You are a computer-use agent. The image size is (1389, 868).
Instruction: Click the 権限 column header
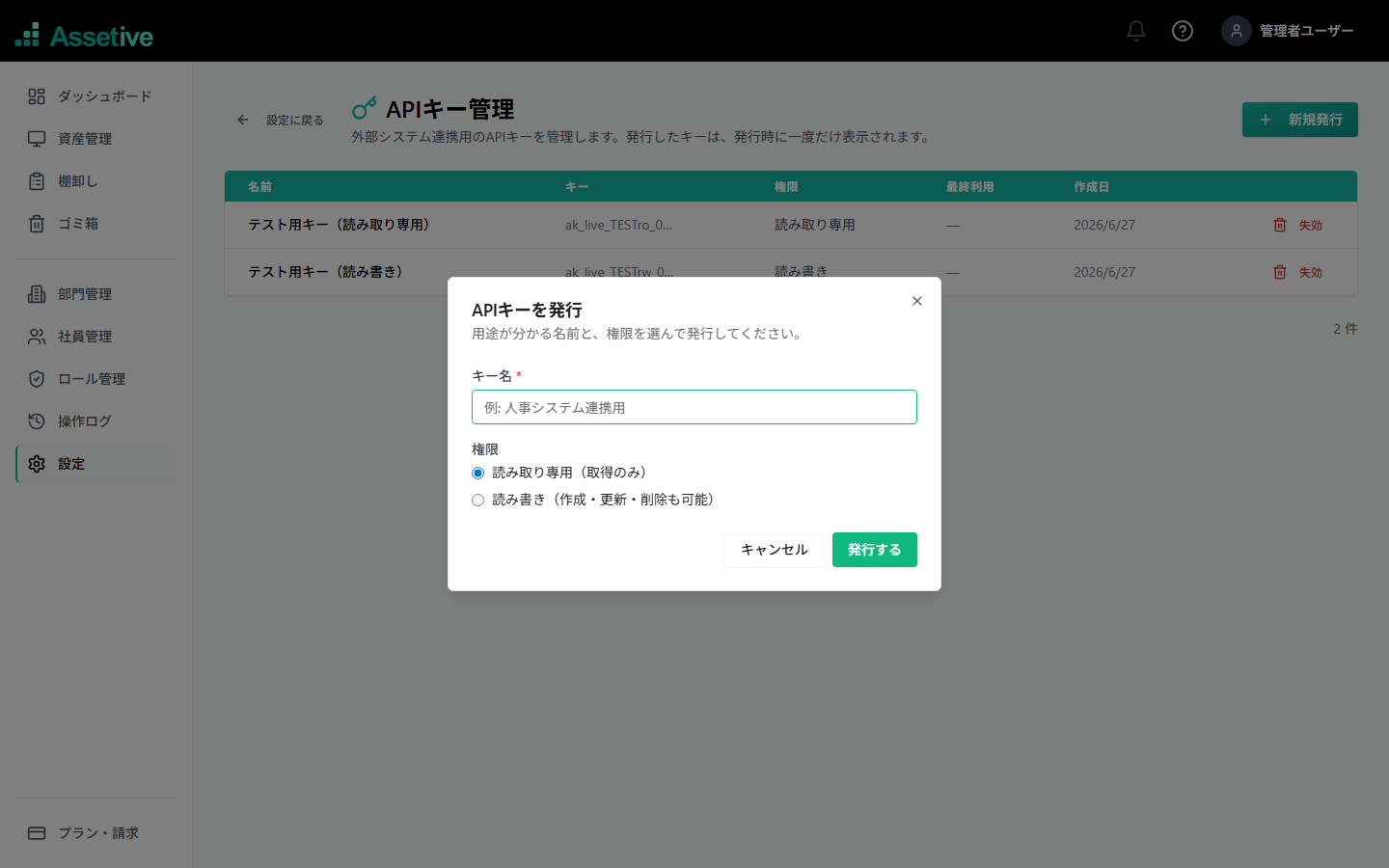(x=786, y=187)
